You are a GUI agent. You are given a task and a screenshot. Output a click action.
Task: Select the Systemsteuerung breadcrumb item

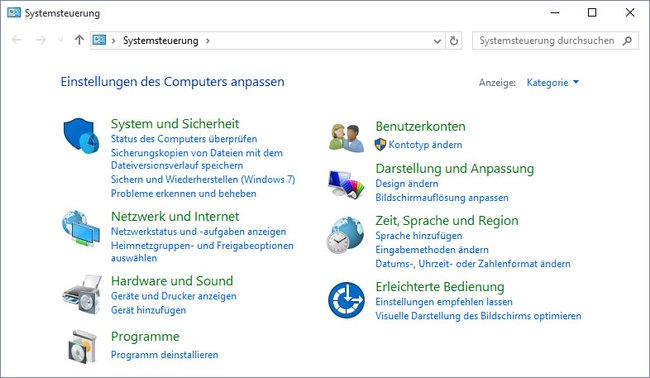click(161, 41)
